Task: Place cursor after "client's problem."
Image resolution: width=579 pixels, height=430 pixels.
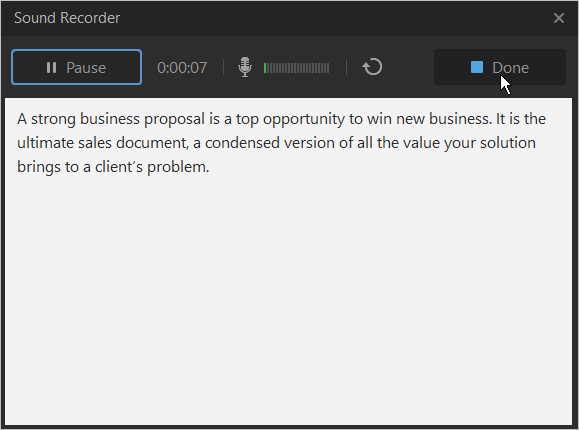Action: click(210, 167)
